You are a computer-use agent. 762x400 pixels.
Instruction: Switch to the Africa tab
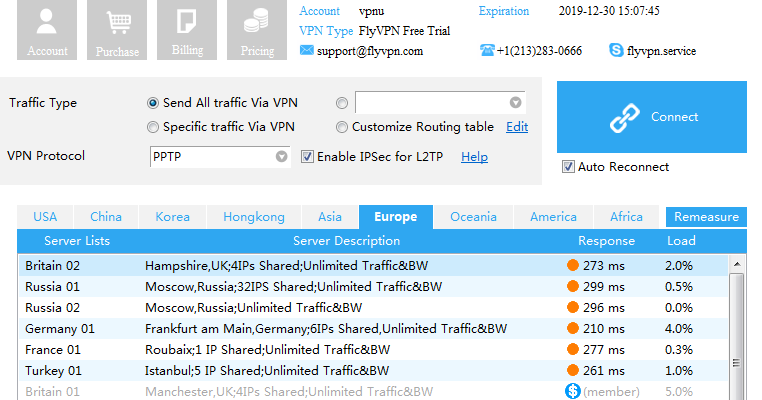click(x=626, y=217)
